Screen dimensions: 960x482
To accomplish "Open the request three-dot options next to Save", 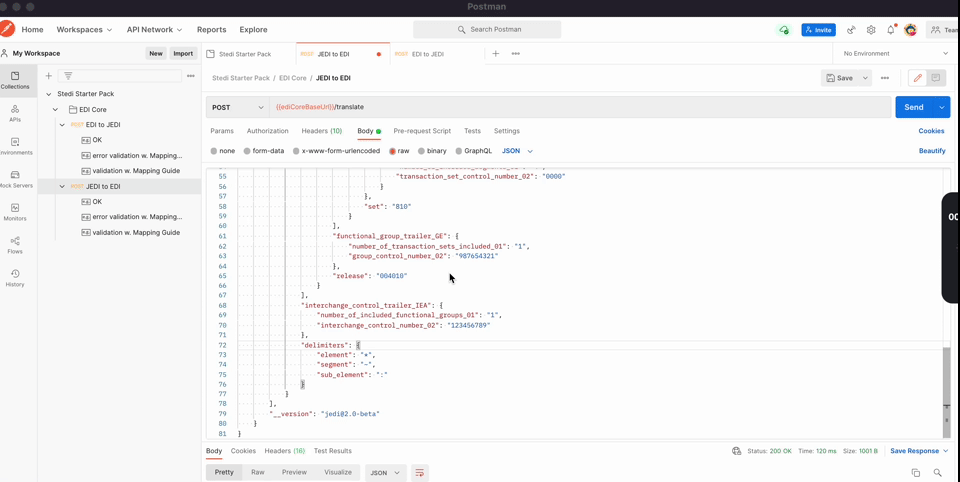I will click(x=885, y=78).
